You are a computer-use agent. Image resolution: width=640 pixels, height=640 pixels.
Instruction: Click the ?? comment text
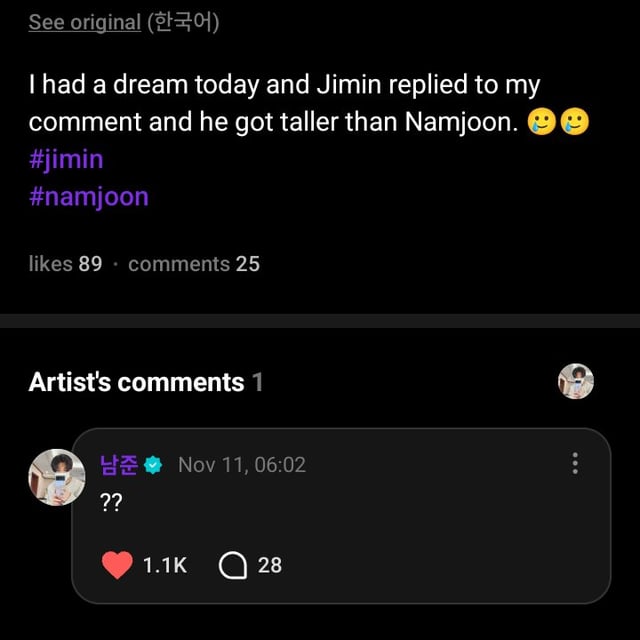(111, 503)
